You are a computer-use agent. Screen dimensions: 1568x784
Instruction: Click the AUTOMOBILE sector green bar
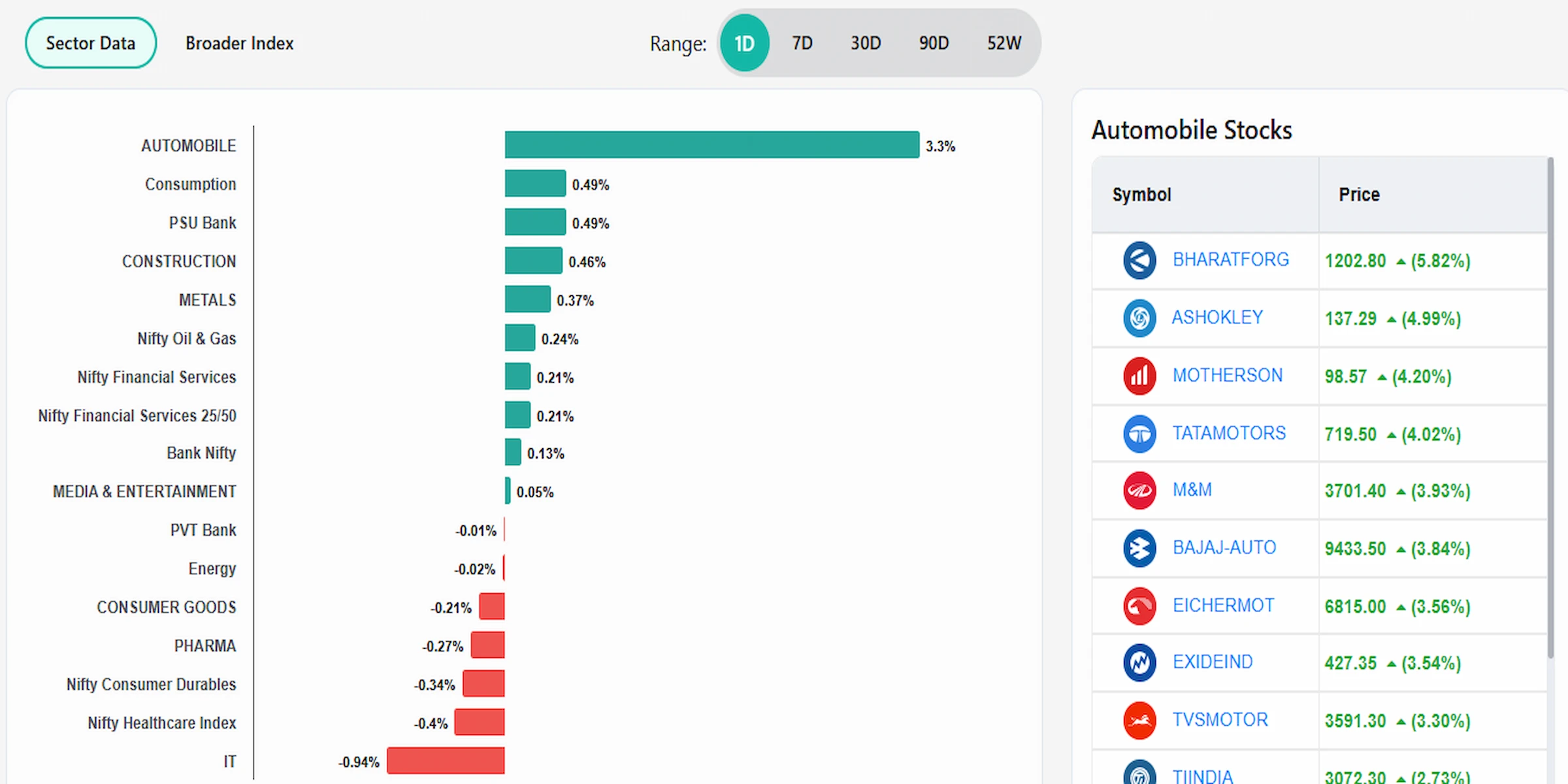[711, 145]
